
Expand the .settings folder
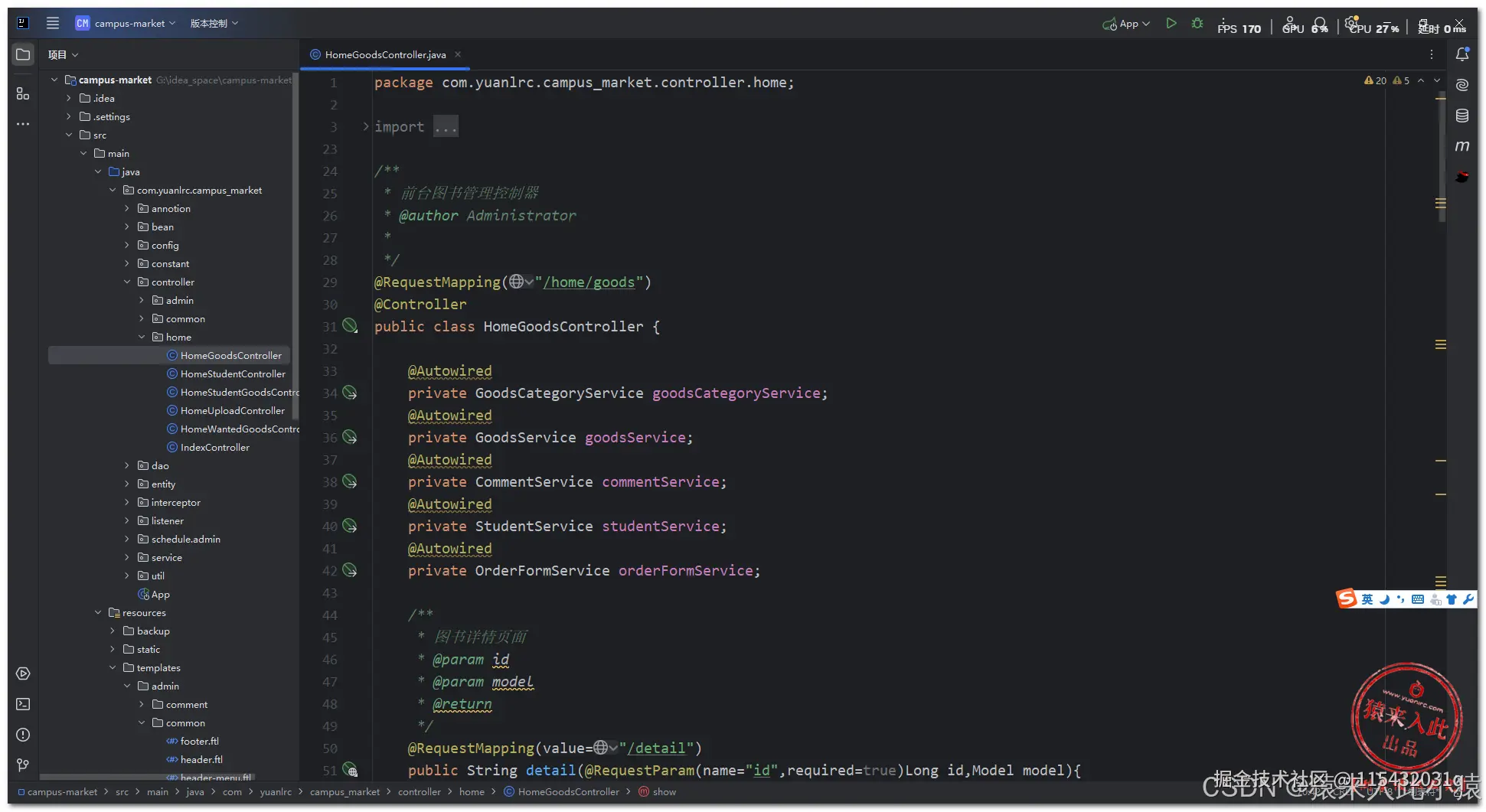pyautogui.click(x=69, y=116)
